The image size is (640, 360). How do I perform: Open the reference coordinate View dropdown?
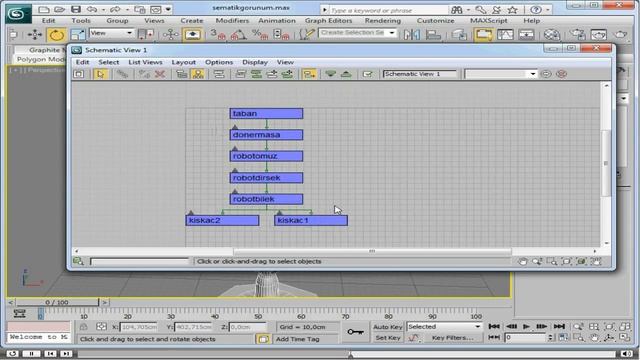pos(111,33)
